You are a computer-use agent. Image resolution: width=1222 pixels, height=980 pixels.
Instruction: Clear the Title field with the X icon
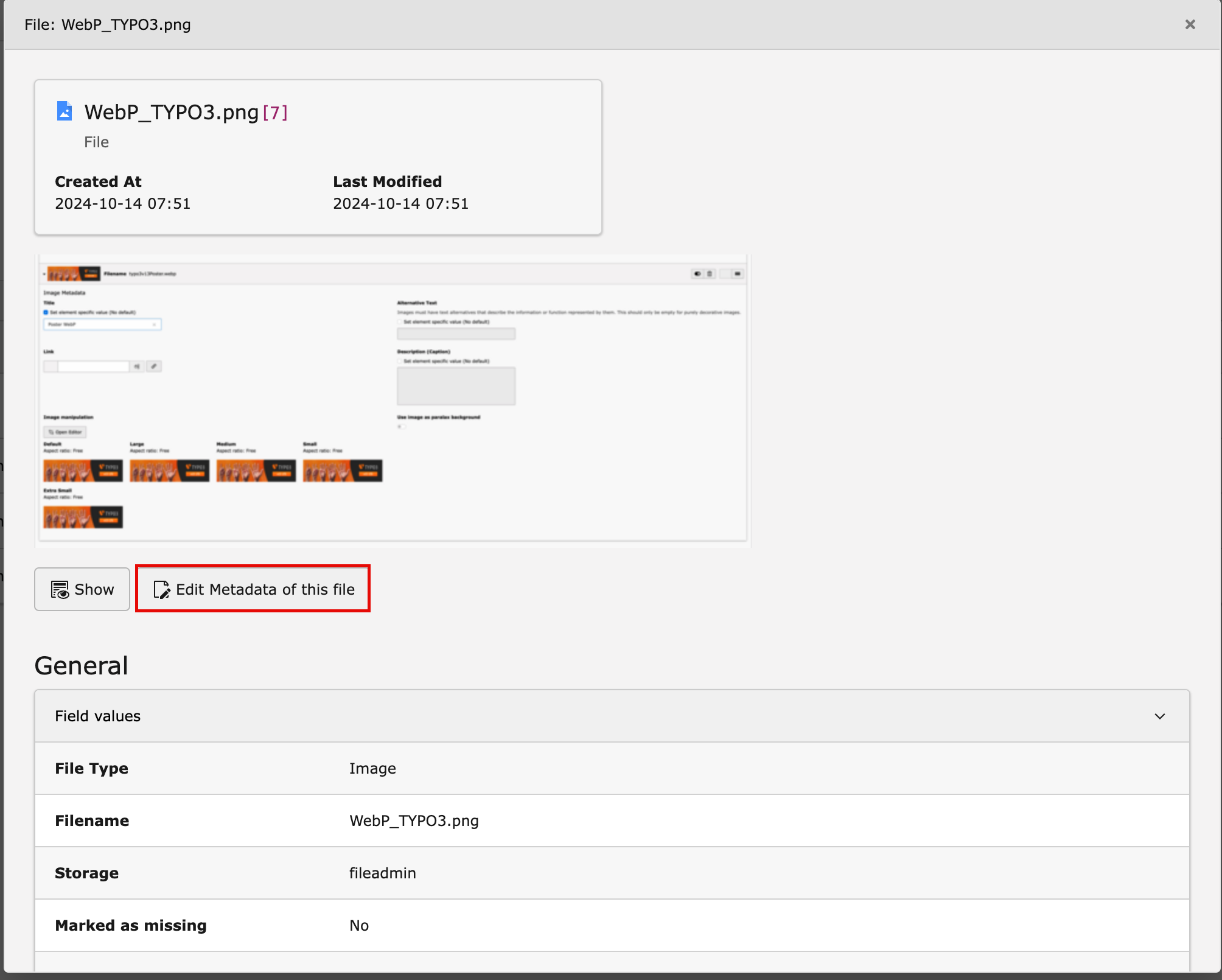coord(154,324)
